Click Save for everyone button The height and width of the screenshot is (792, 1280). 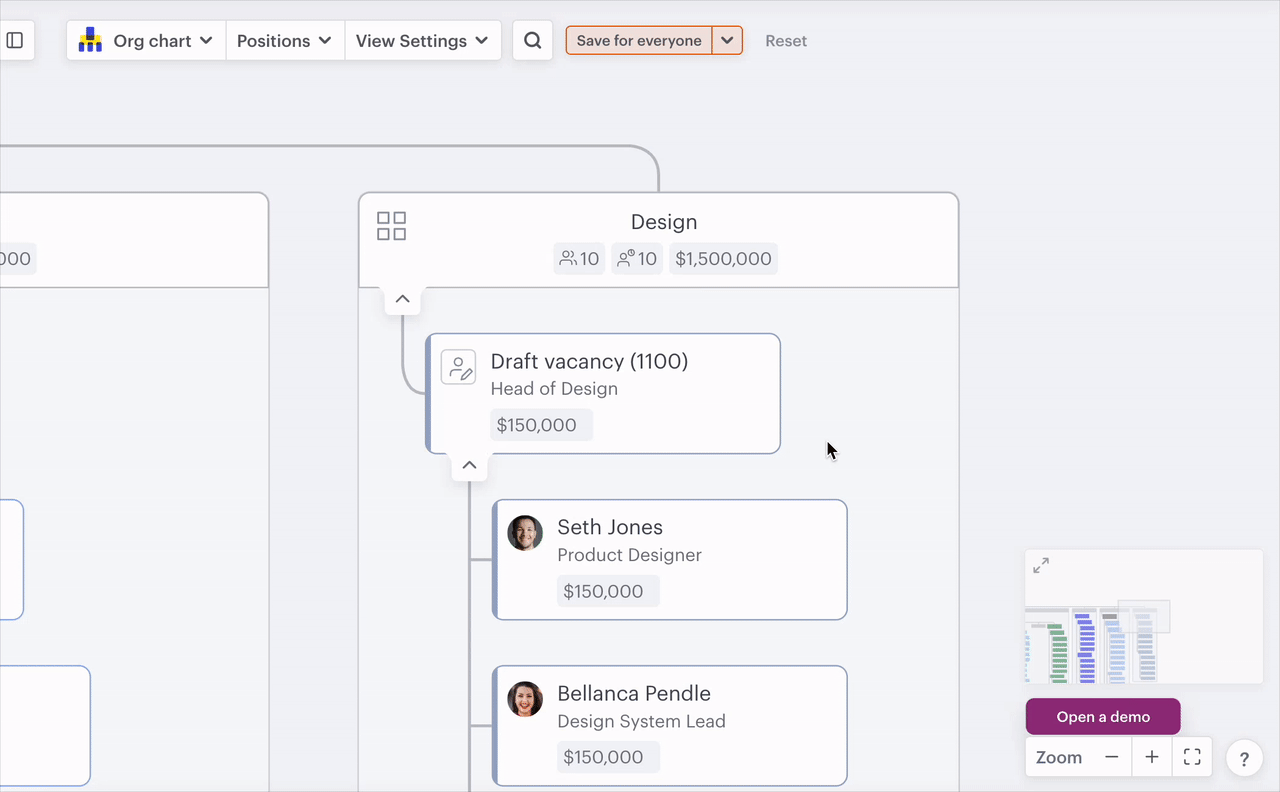tap(639, 41)
